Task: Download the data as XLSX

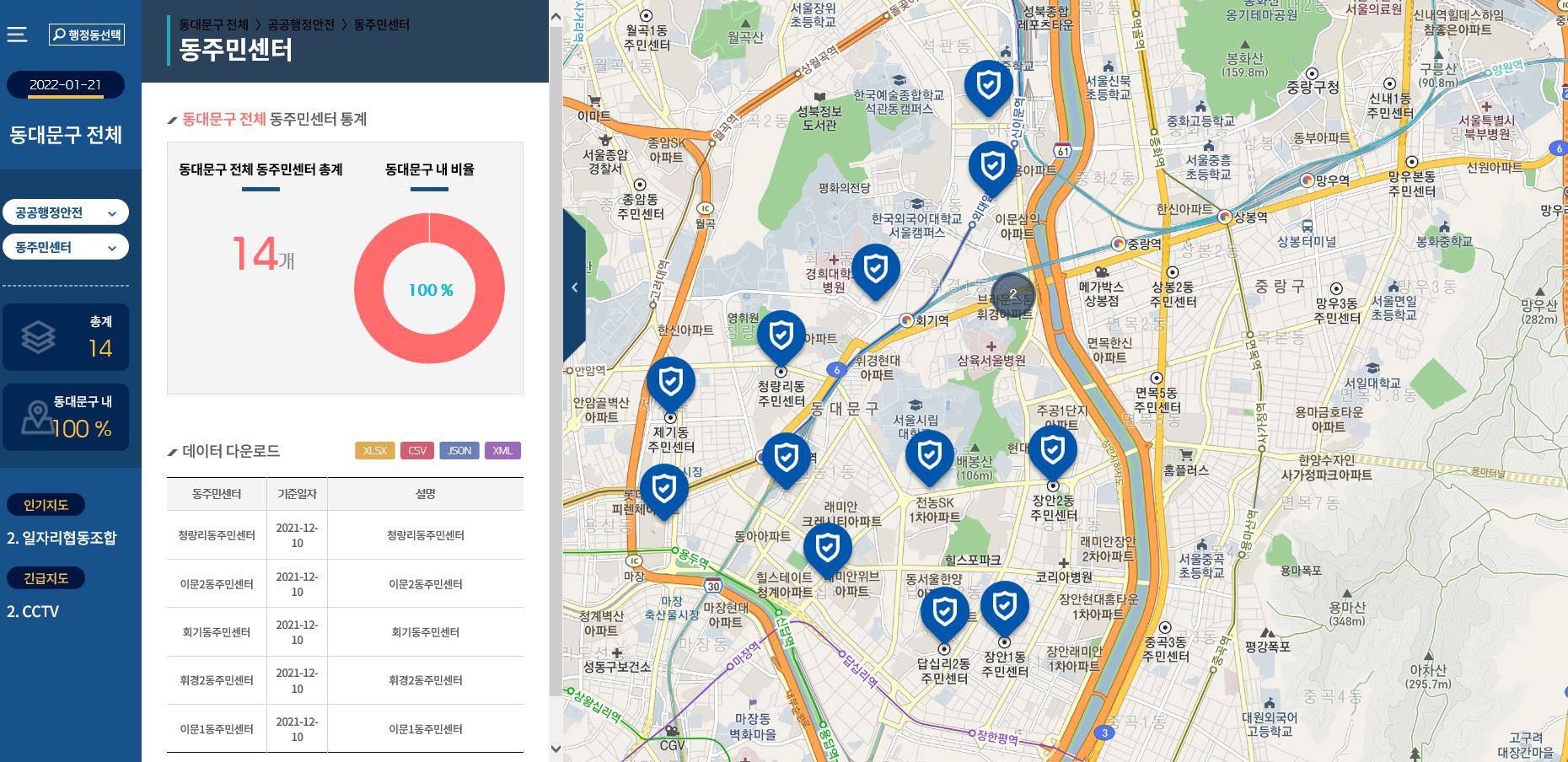Action: [x=374, y=450]
